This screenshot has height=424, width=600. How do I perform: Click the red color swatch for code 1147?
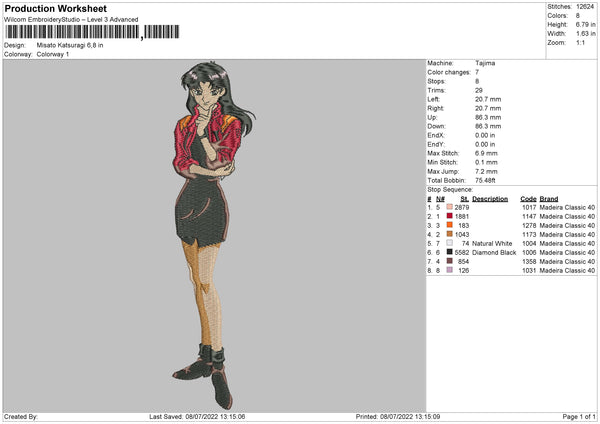[x=450, y=216]
